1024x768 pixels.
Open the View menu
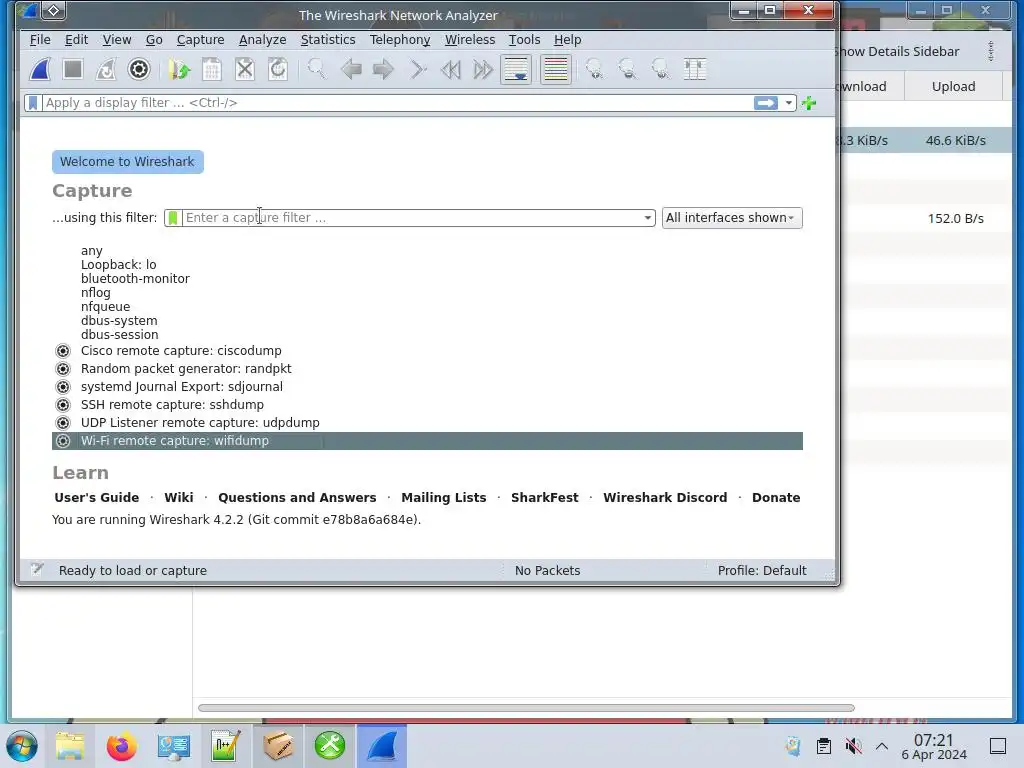tap(117, 40)
